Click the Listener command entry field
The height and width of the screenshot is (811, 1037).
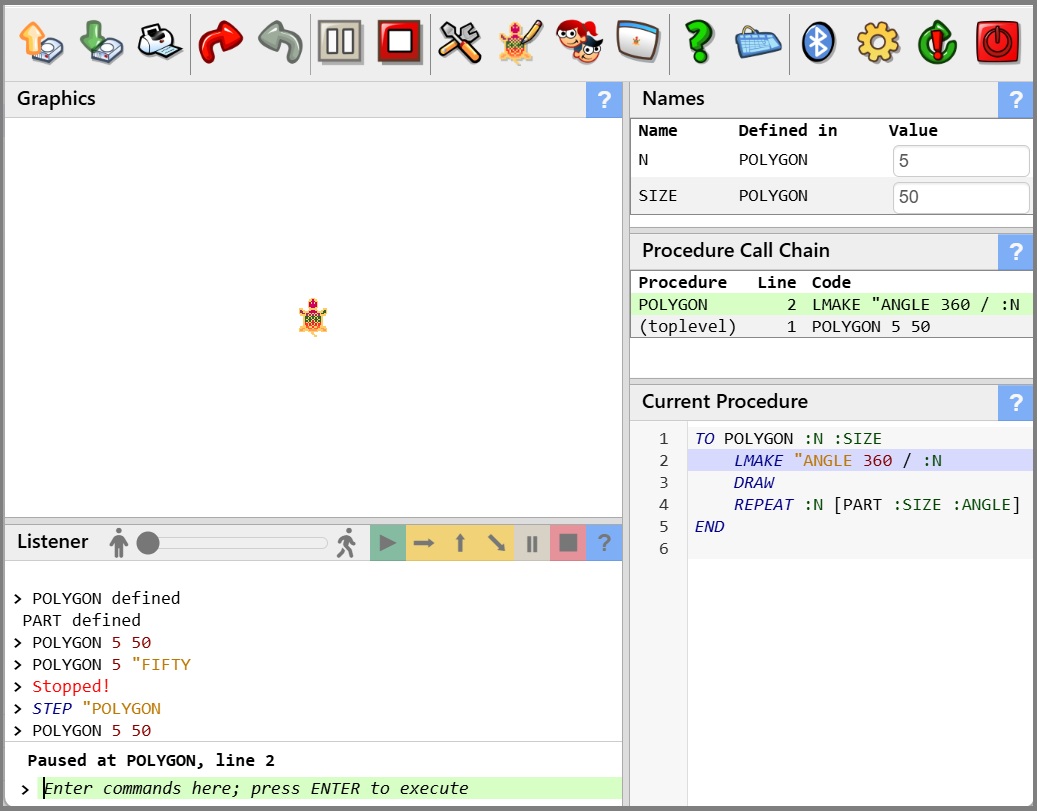pyautogui.click(x=330, y=788)
